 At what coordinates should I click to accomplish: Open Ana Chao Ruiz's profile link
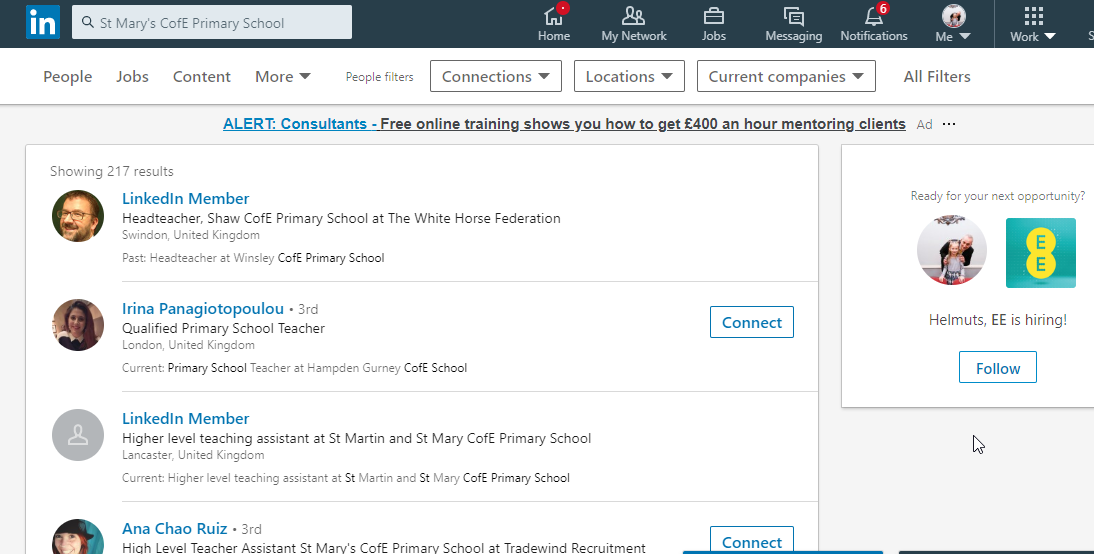[175, 528]
